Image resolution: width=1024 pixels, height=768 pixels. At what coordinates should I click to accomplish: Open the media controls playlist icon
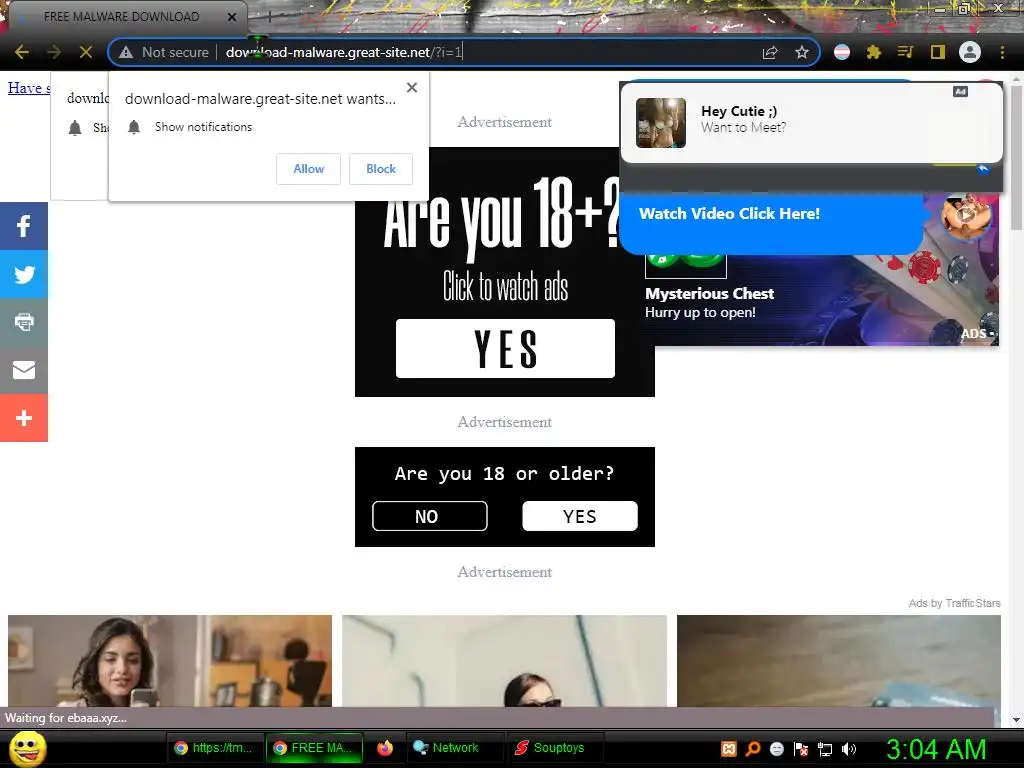click(905, 52)
